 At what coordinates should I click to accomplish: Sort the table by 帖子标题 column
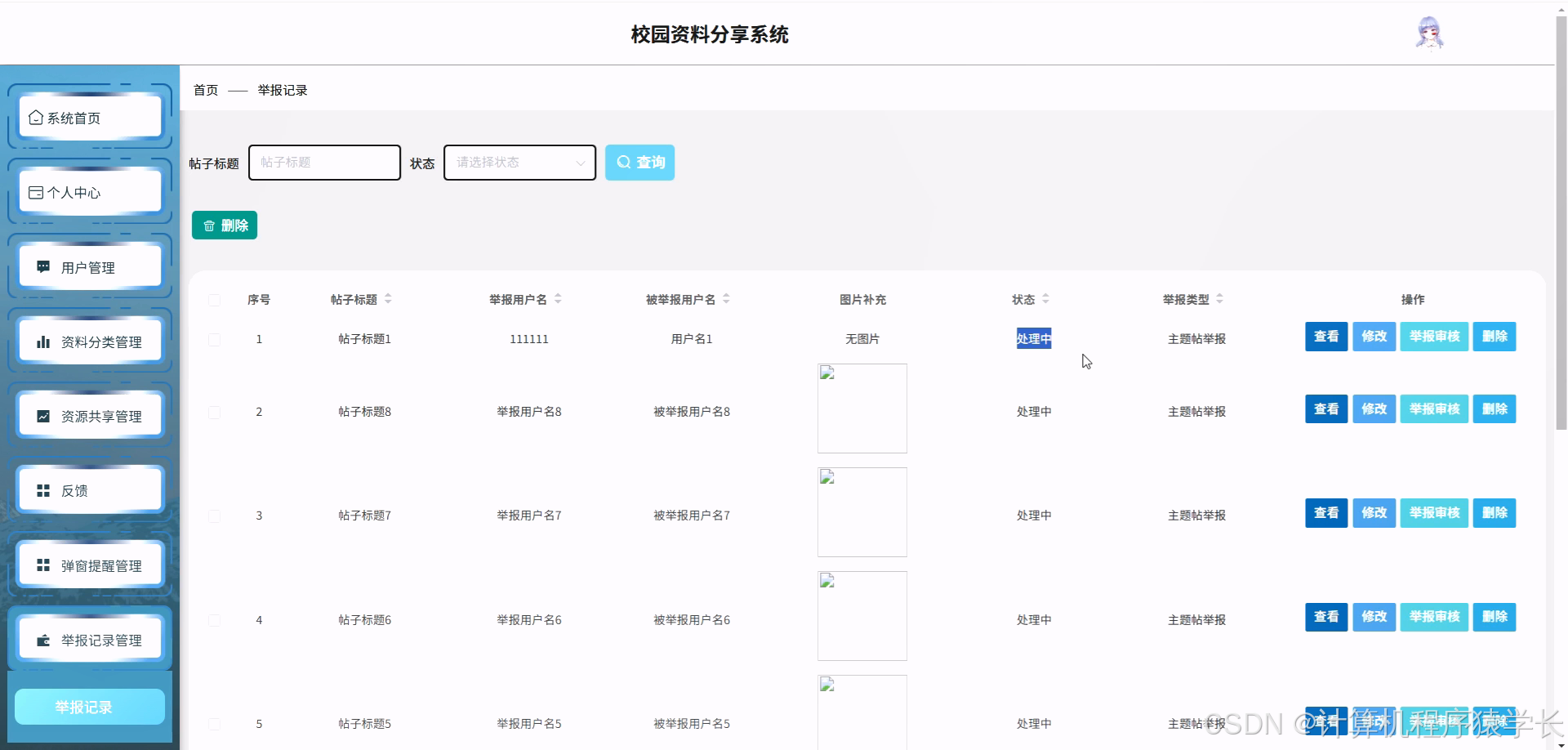click(x=389, y=299)
